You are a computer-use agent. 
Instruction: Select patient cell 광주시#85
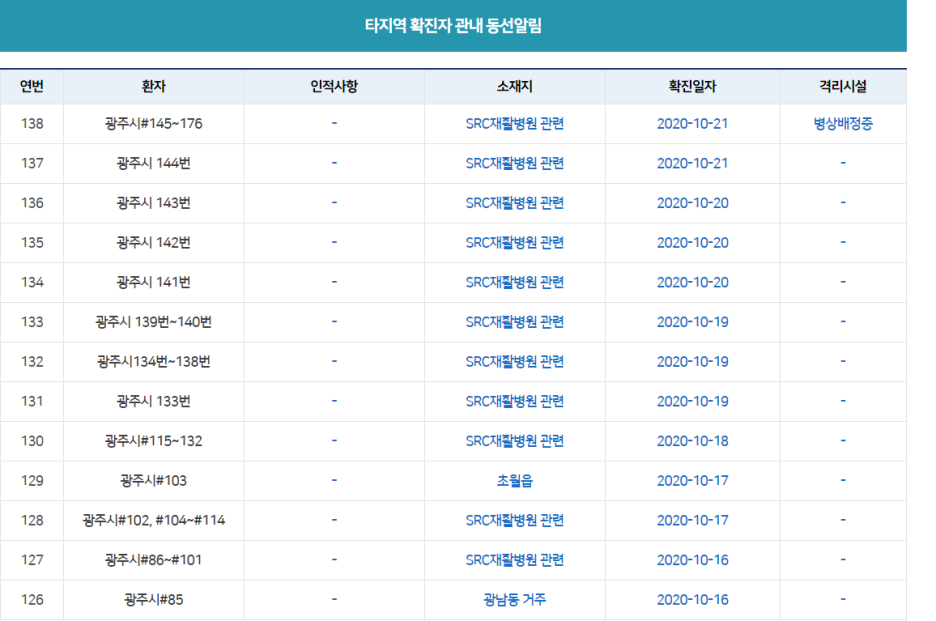(x=153, y=600)
